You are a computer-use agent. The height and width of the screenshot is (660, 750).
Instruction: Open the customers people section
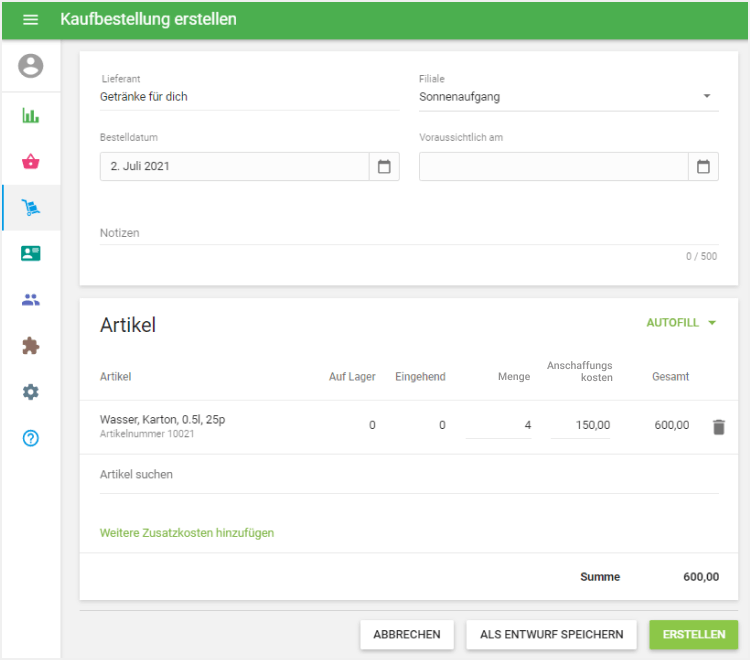(31, 300)
